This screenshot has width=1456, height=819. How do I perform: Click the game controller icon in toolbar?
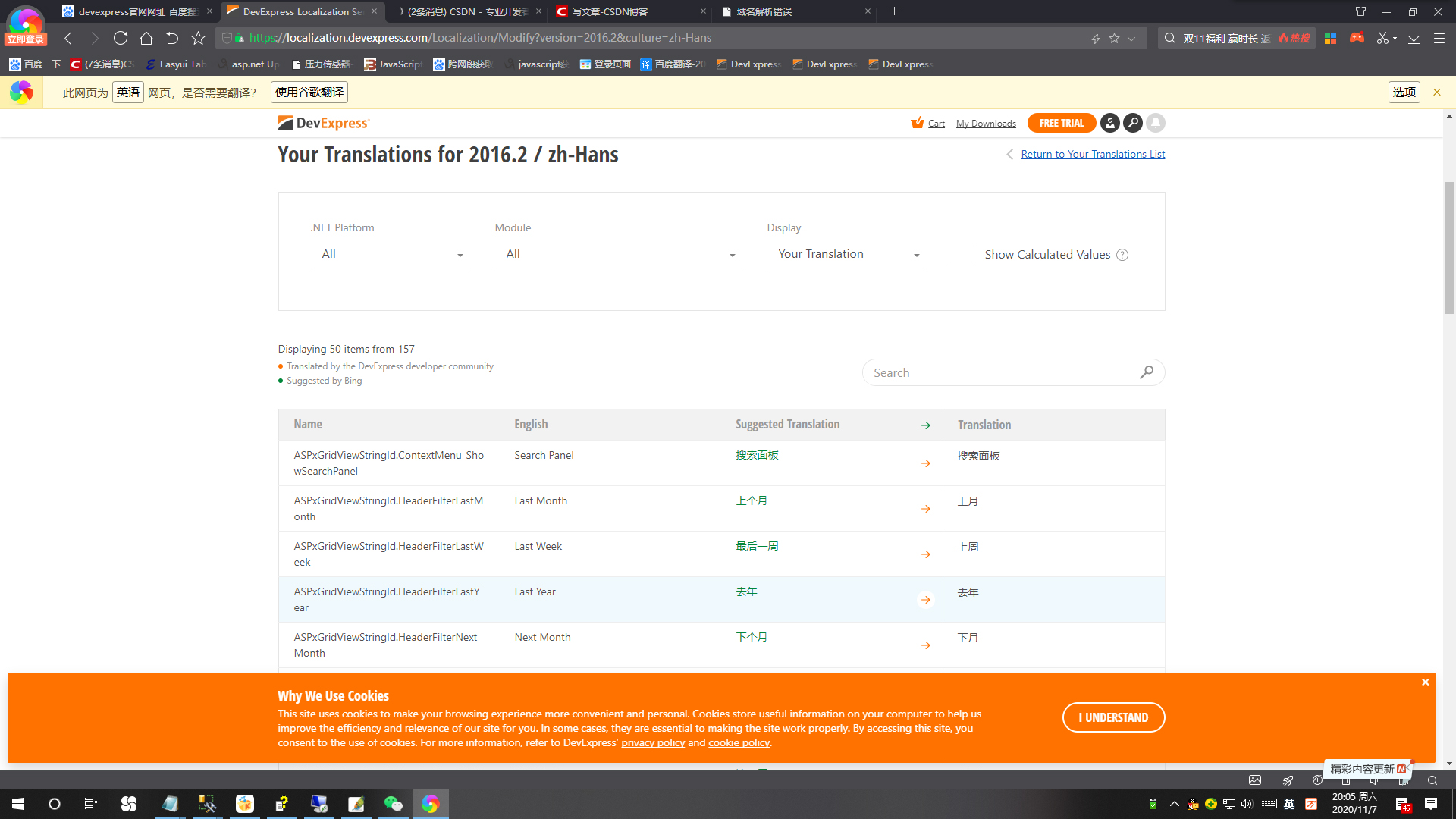click(x=1357, y=38)
